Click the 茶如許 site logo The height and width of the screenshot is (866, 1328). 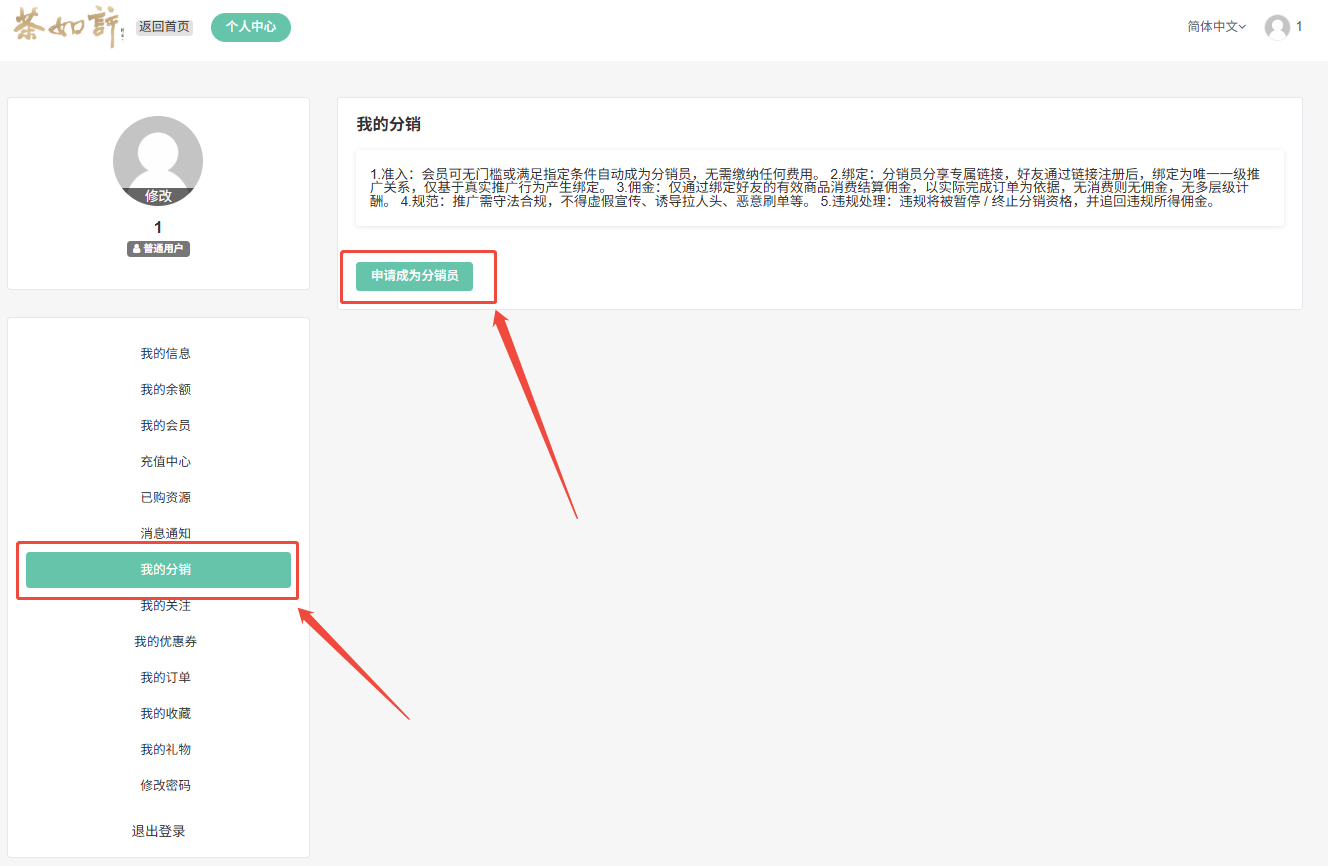pos(70,27)
